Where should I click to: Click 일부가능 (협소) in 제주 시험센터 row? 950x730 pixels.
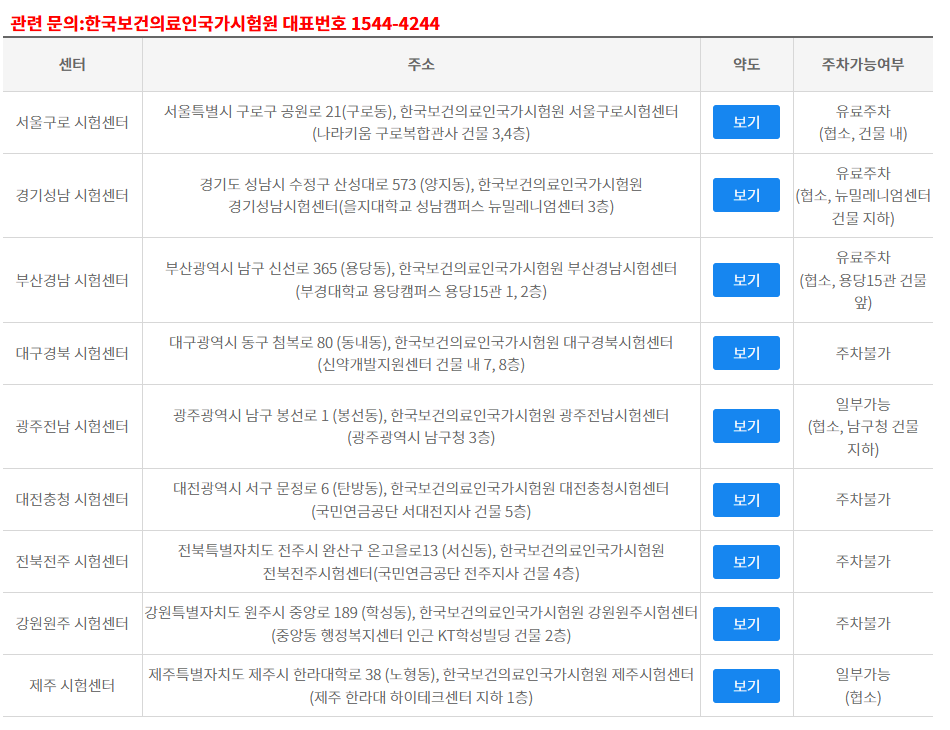coord(863,686)
